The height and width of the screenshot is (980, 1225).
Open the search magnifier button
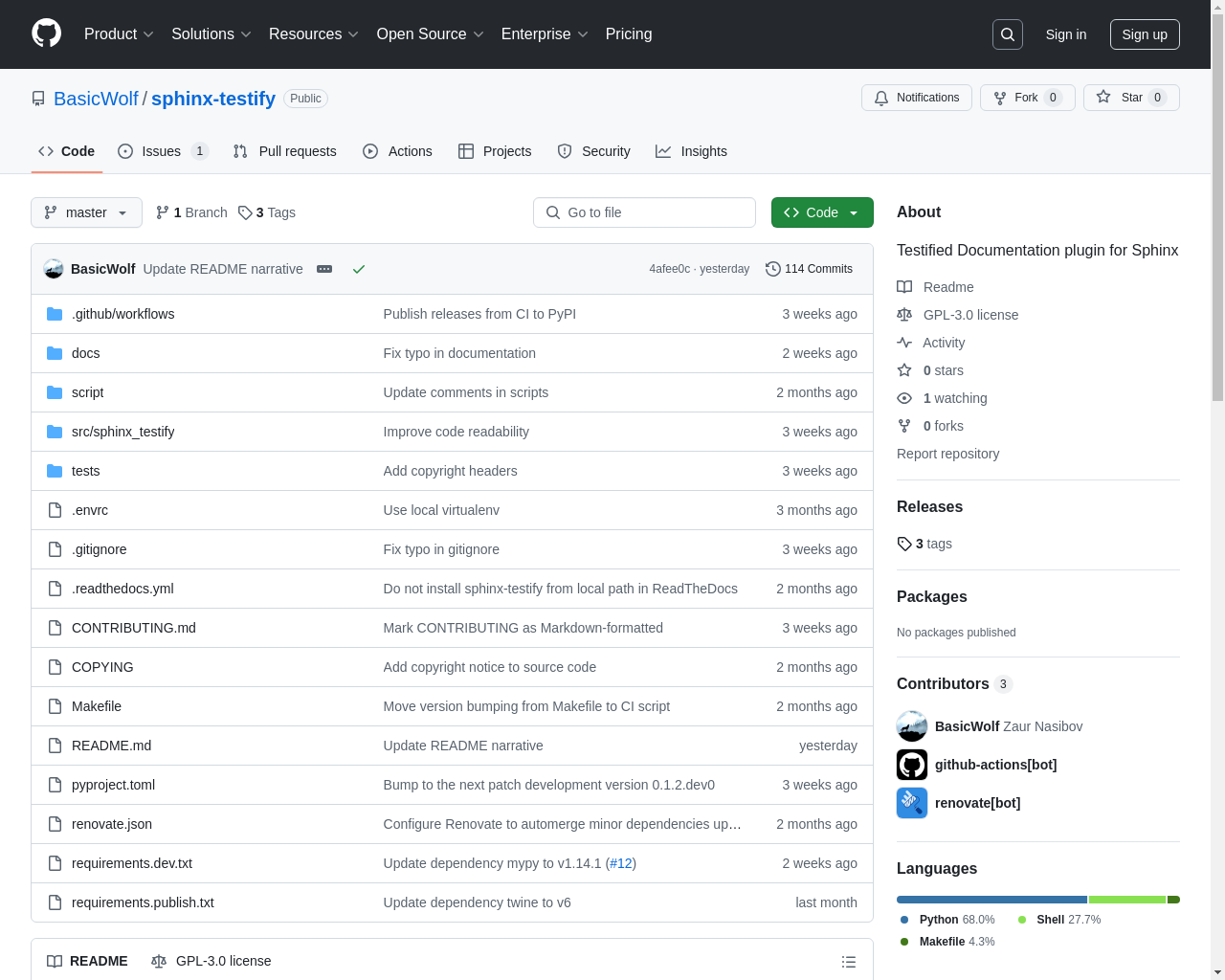pyautogui.click(x=1008, y=34)
